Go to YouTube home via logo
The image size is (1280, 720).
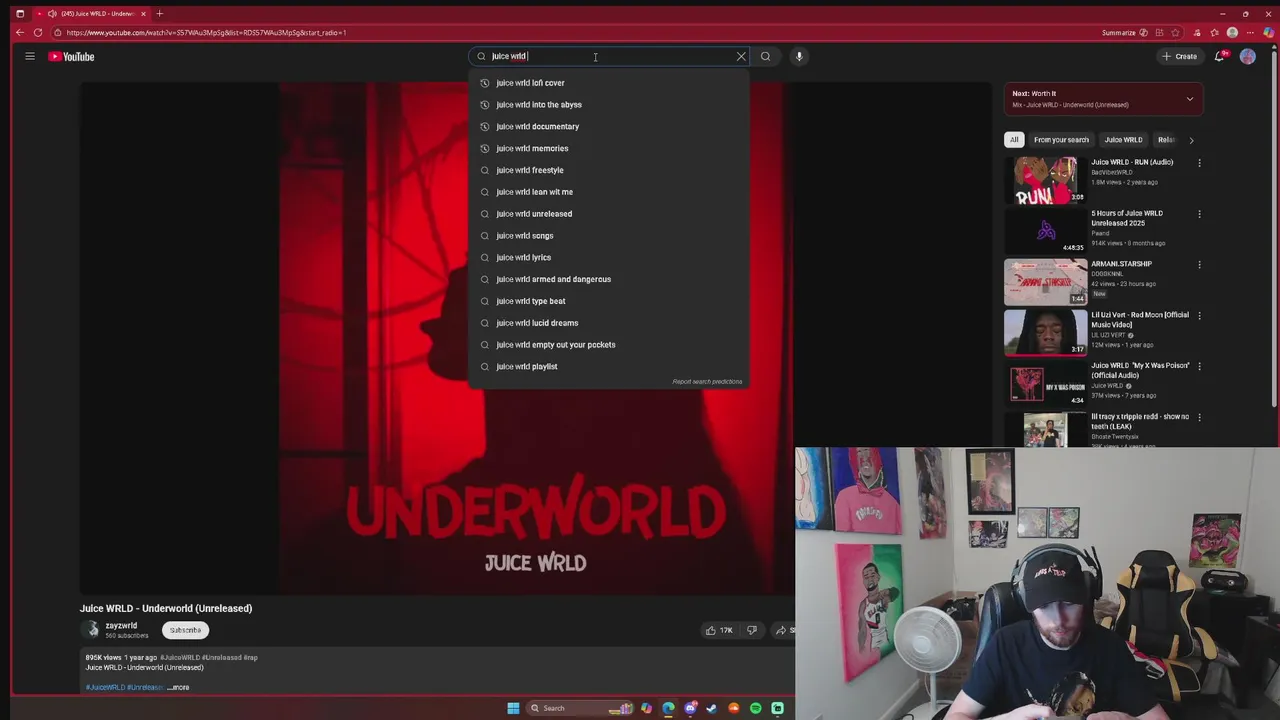71,57
